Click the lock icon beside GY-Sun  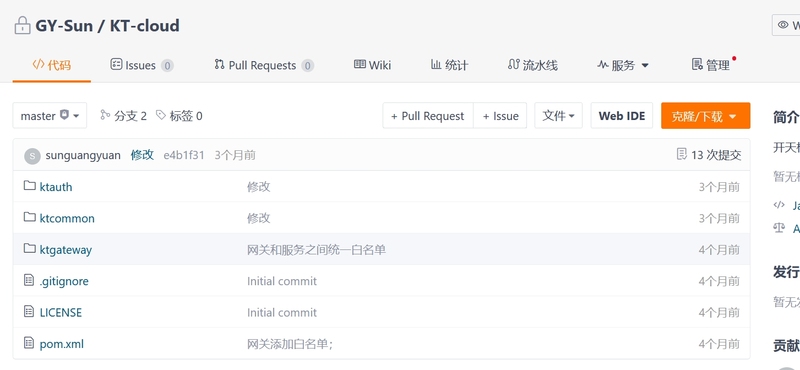(x=22, y=26)
